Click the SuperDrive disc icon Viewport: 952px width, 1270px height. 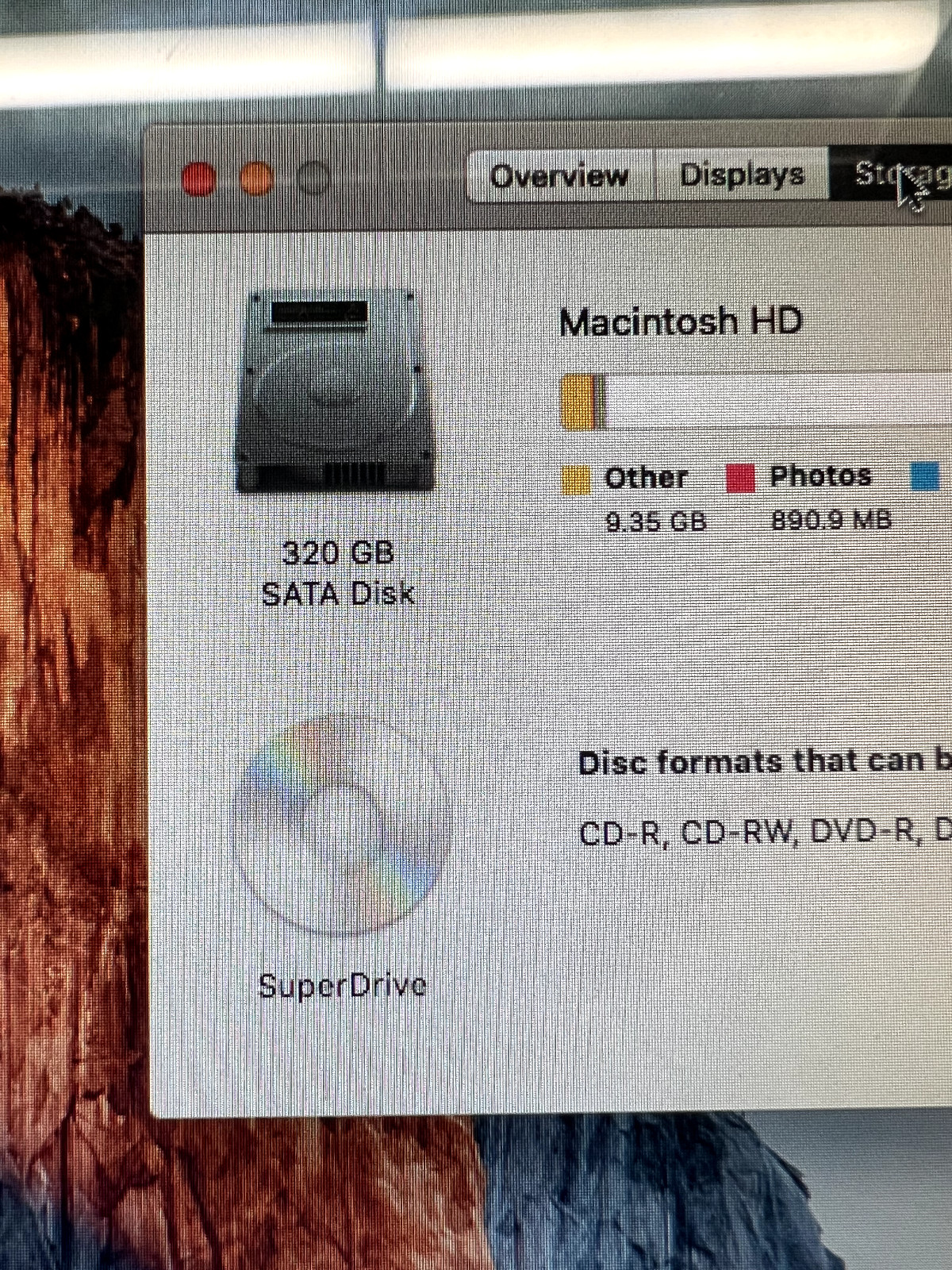[343, 825]
